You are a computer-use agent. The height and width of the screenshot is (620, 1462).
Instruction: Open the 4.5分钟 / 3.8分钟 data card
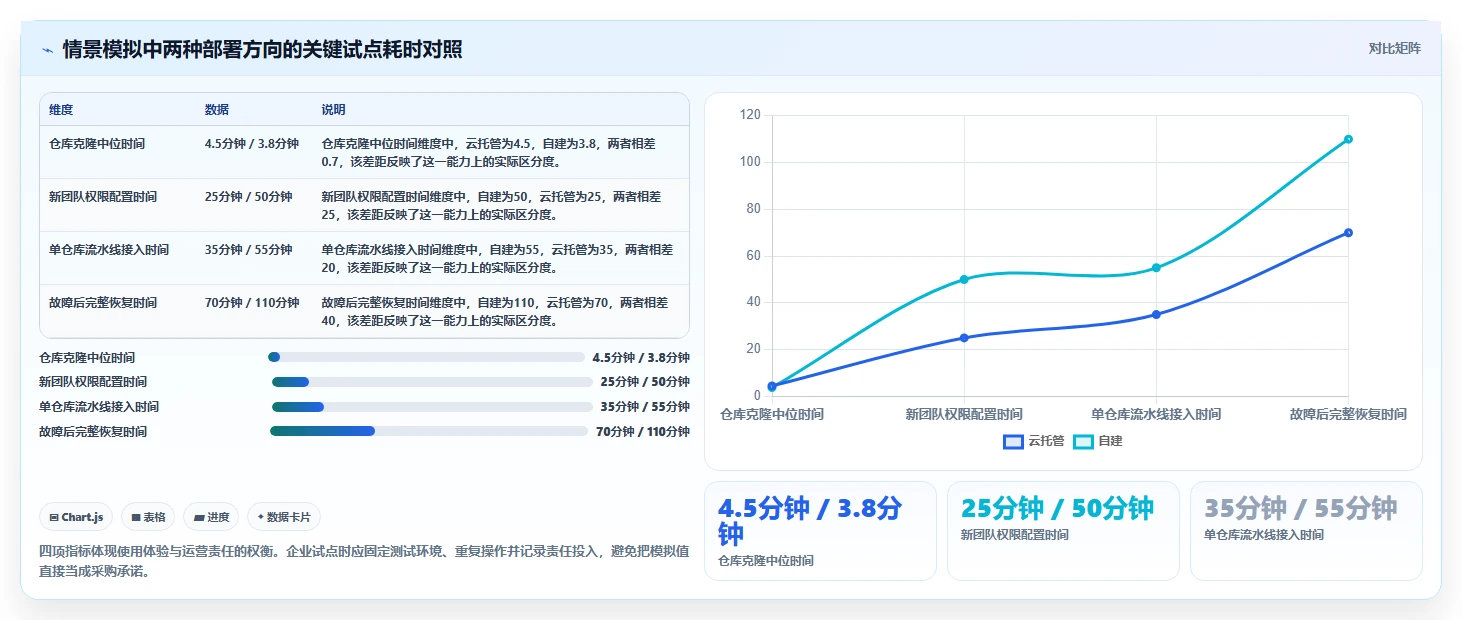(820, 531)
